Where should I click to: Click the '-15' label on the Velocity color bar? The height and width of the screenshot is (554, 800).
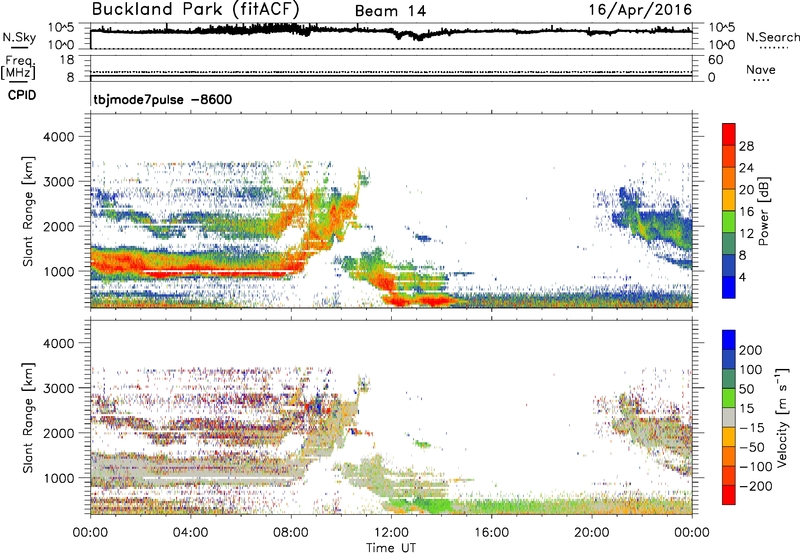(752, 428)
